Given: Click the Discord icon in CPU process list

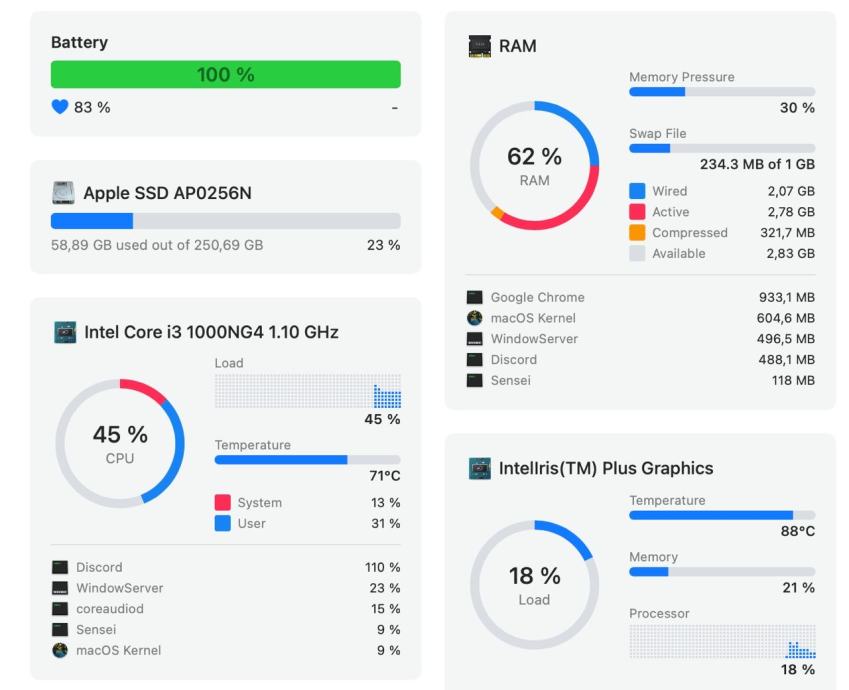Looking at the screenshot, I should pos(60,567).
